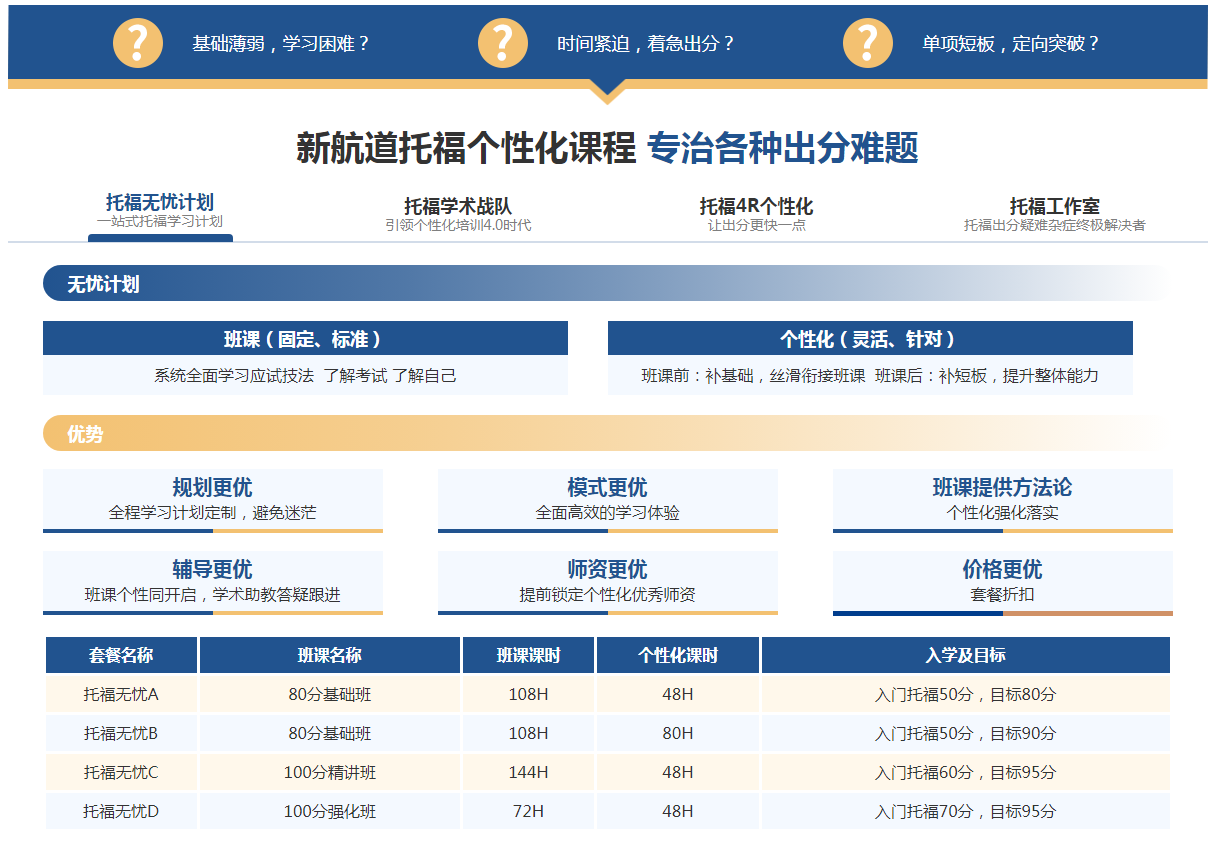
Task: Select the 班课提供方法论 advantage card
Action: click(1003, 500)
